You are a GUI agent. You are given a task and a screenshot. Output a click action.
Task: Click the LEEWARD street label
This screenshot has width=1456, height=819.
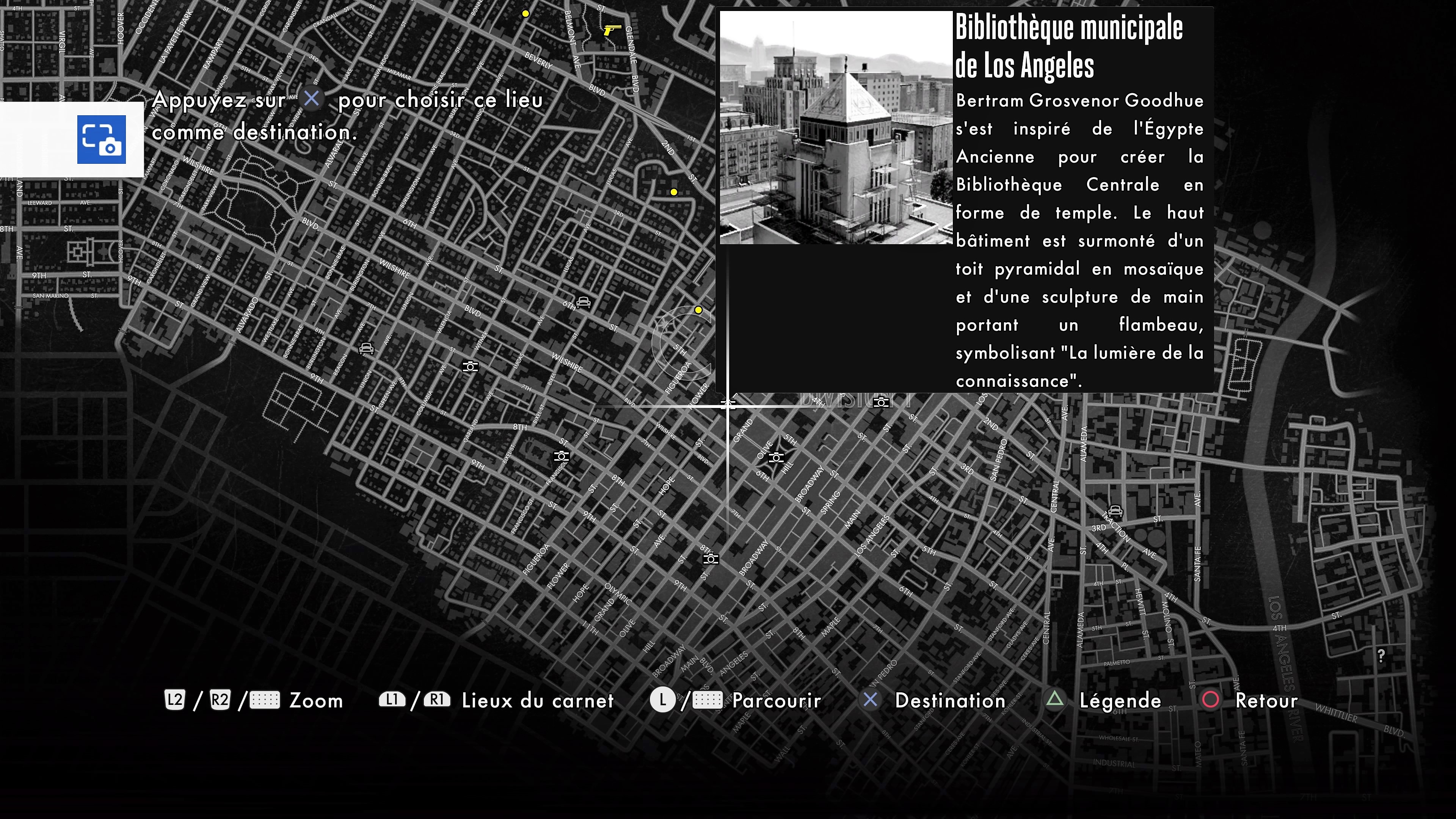tap(39, 202)
